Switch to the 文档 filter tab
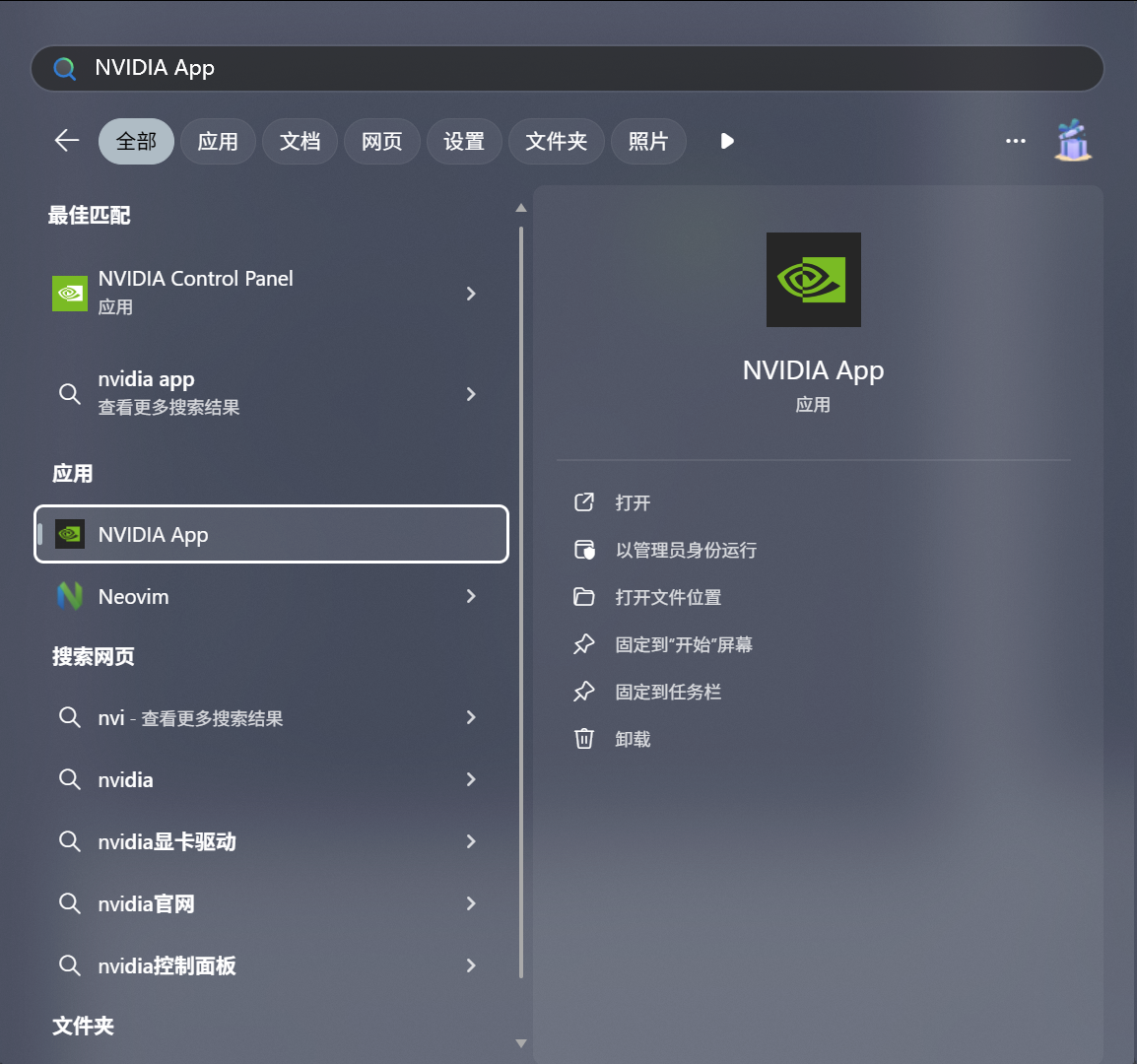 click(x=301, y=141)
